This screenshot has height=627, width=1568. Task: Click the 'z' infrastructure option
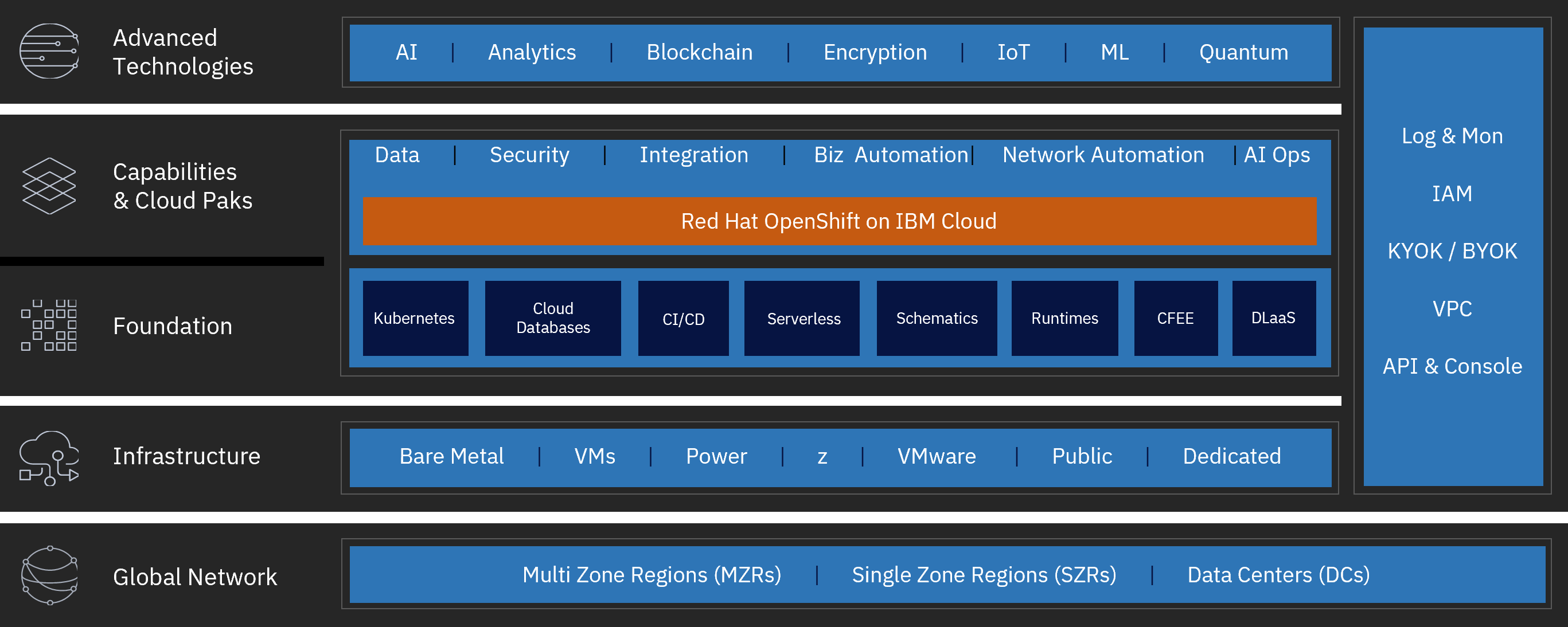822,459
